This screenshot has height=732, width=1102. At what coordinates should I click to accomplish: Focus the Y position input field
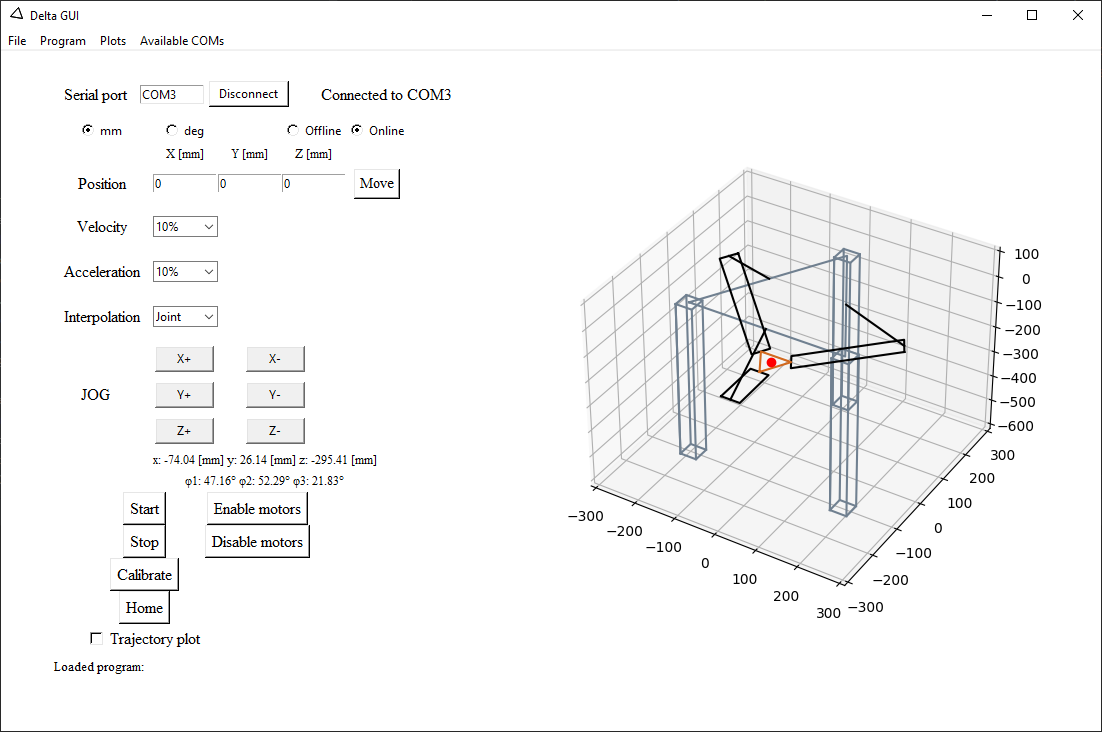click(249, 183)
